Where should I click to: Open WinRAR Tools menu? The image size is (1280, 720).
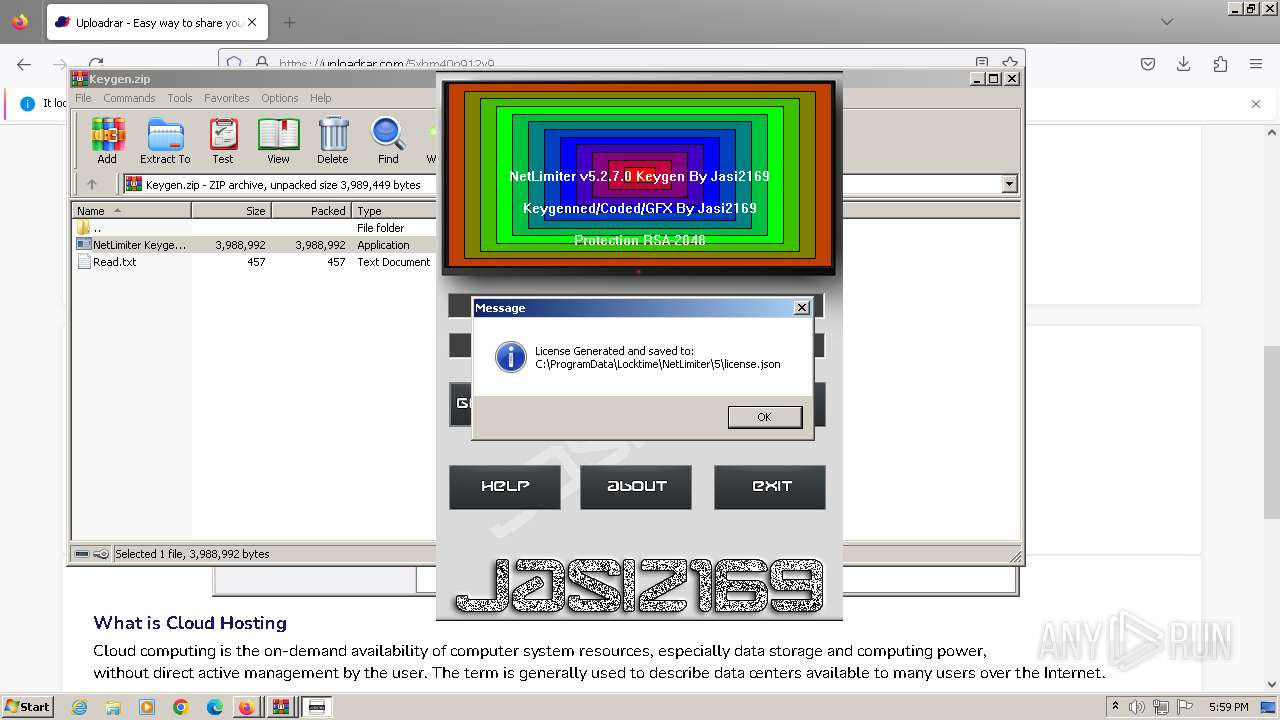click(x=180, y=98)
